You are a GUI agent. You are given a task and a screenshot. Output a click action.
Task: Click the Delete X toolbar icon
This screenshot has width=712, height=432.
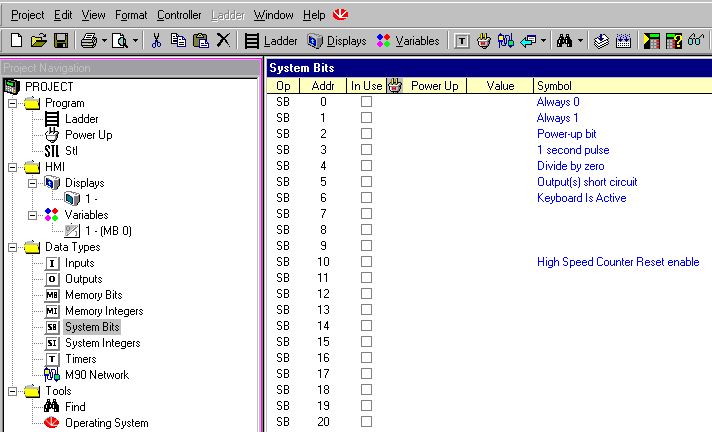tap(223, 41)
